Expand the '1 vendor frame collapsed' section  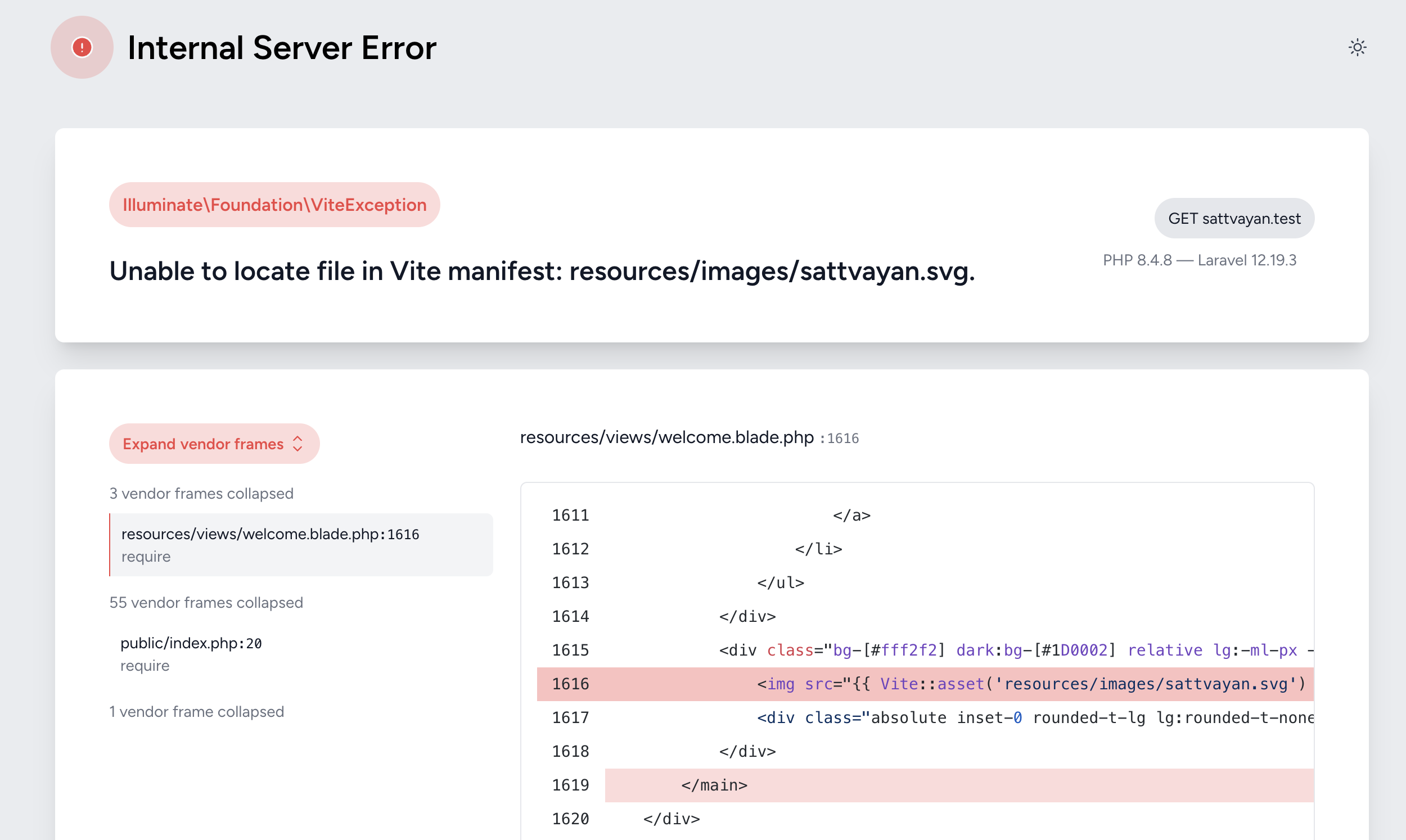[197, 711]
